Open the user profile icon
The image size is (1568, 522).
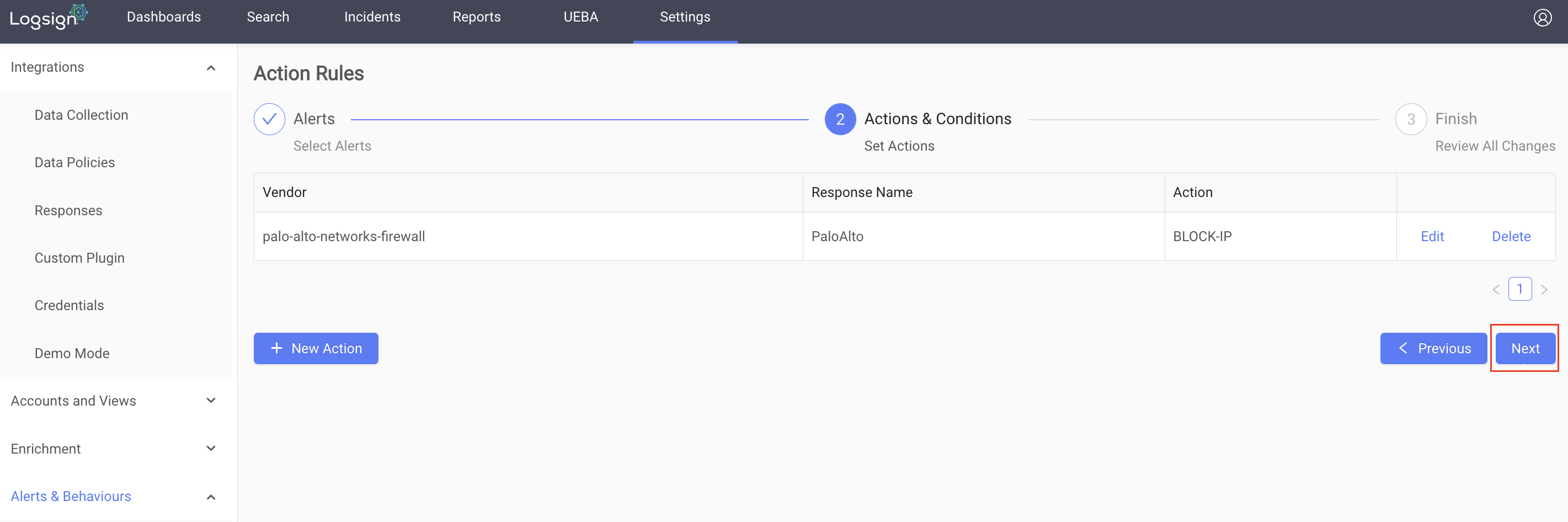click(x=1542, y=18)
